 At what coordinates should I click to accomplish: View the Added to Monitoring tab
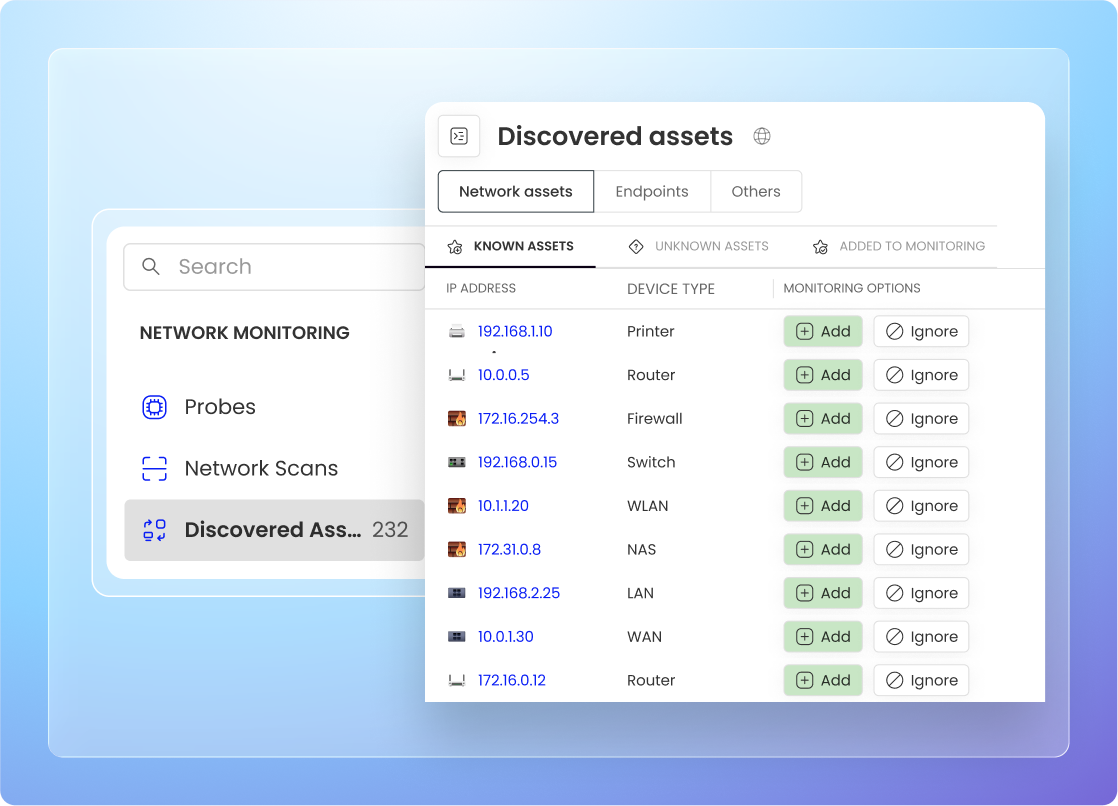898,246
